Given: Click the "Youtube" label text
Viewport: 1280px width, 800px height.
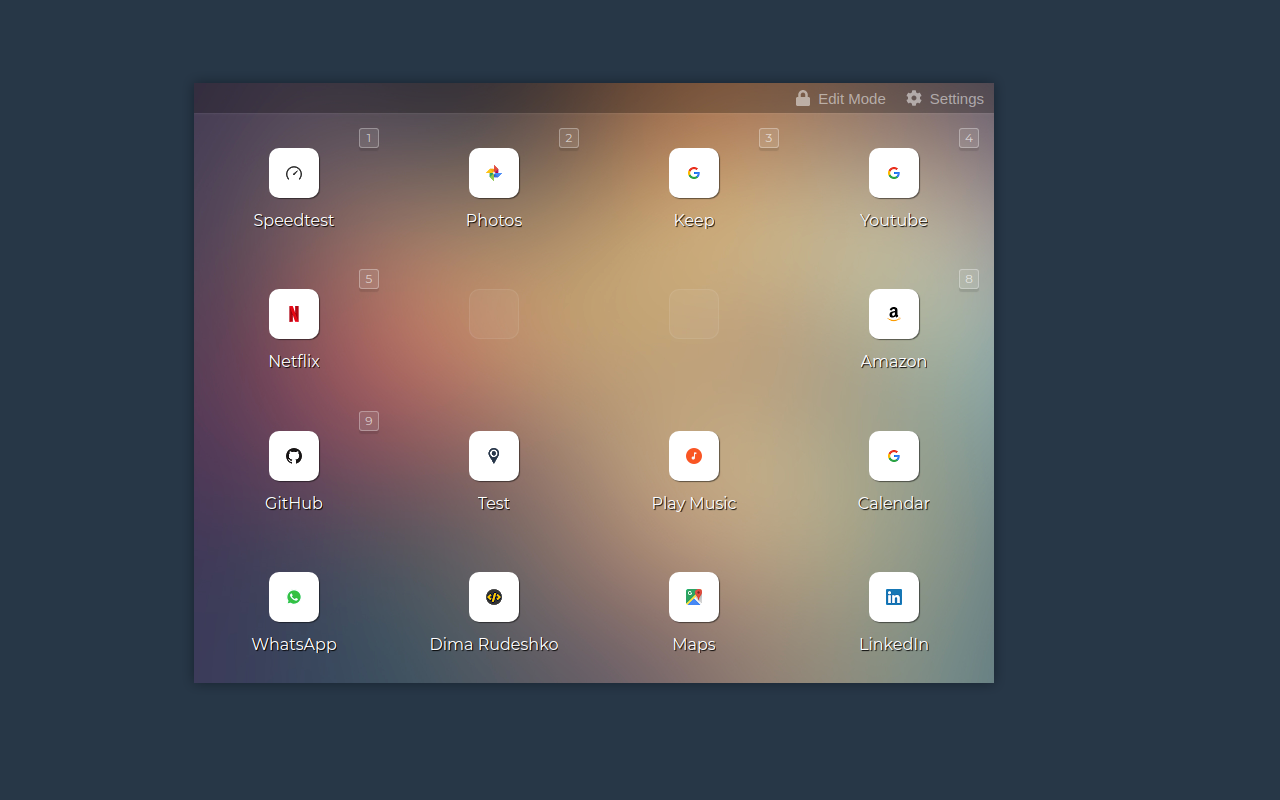Looking at the screenshot, I should click(x=894, y=221).
